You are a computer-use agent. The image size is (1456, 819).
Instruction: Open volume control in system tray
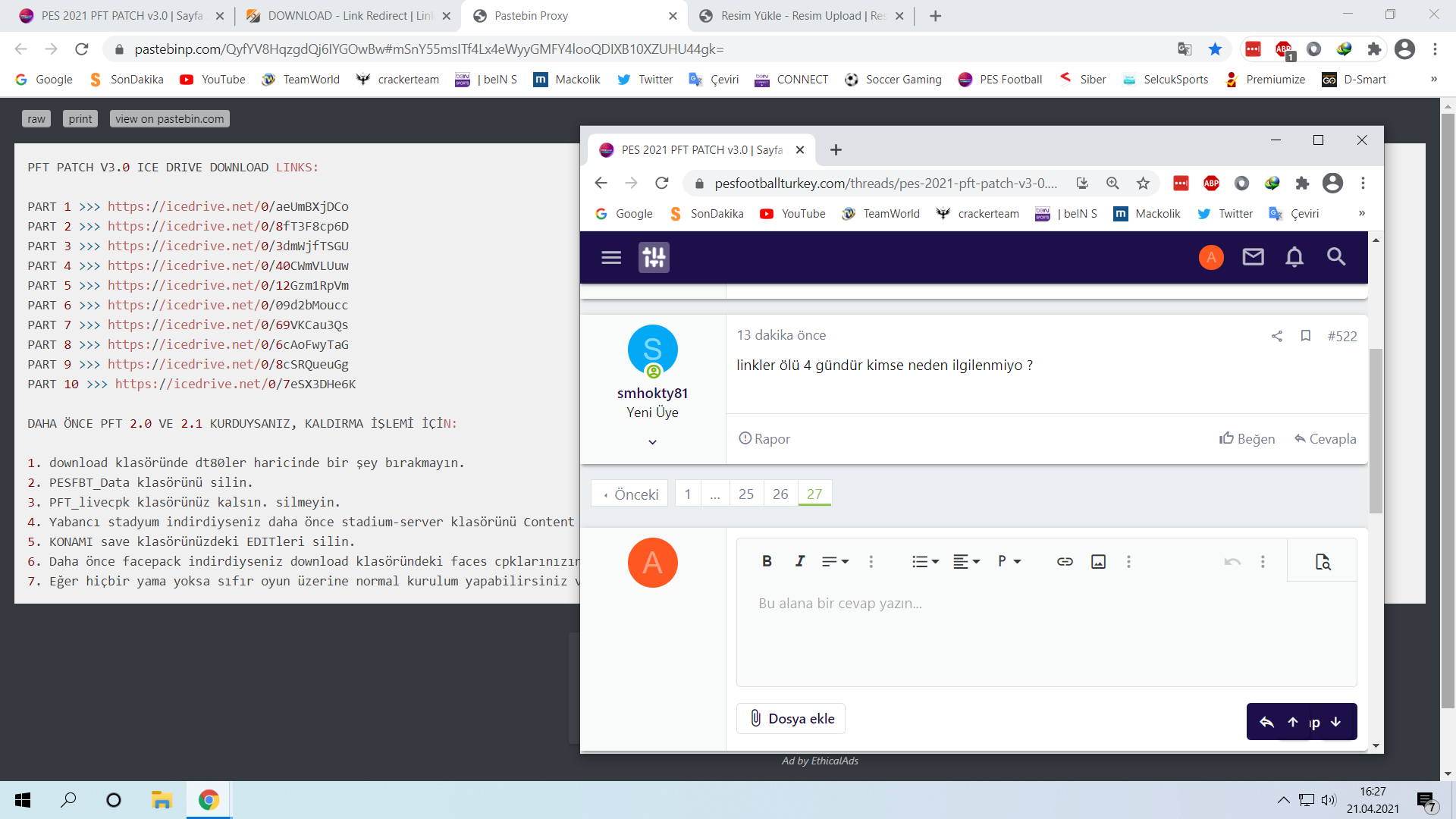(x=1329, y=800)
